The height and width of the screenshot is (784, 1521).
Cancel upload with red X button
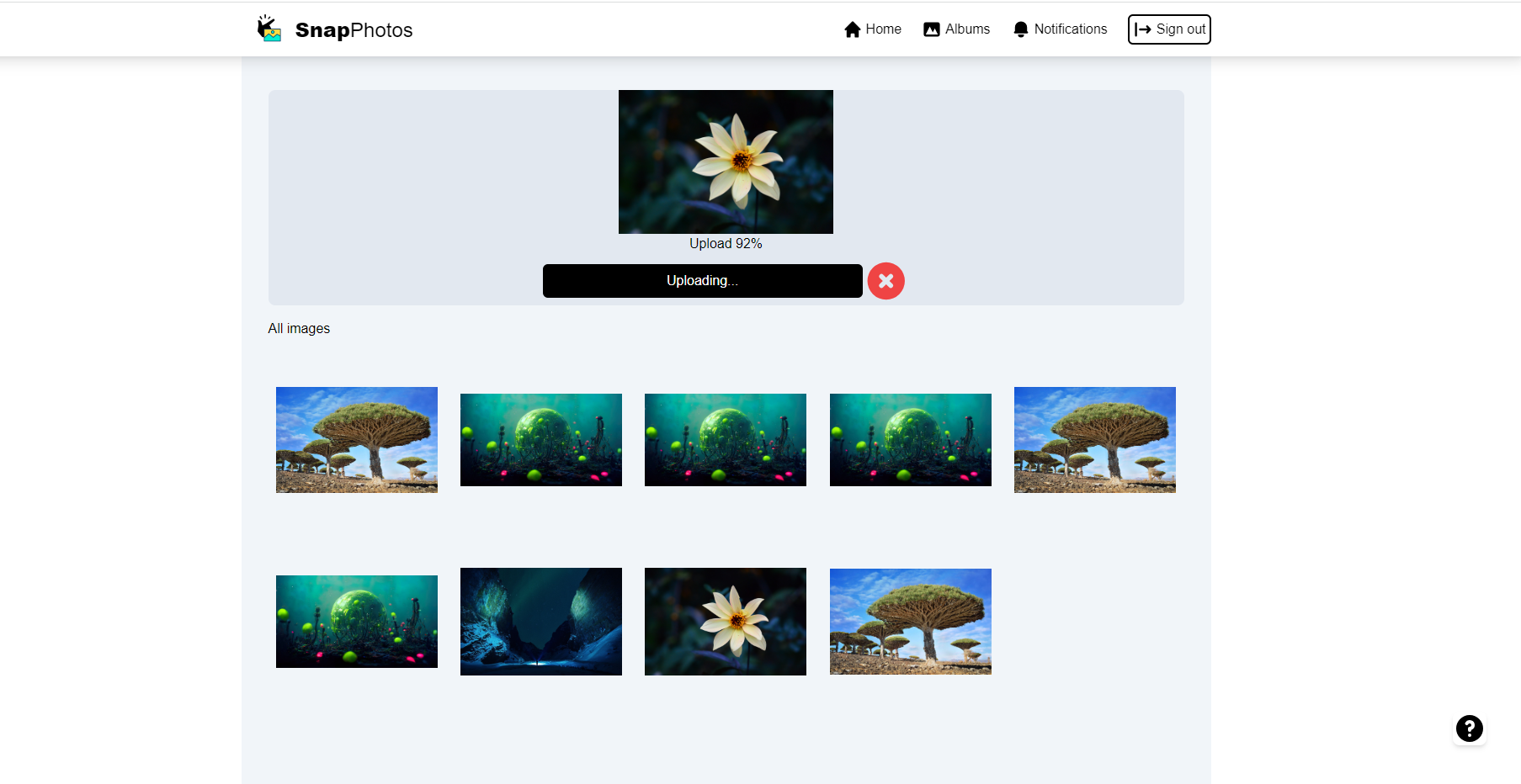[x=885, y=281]
